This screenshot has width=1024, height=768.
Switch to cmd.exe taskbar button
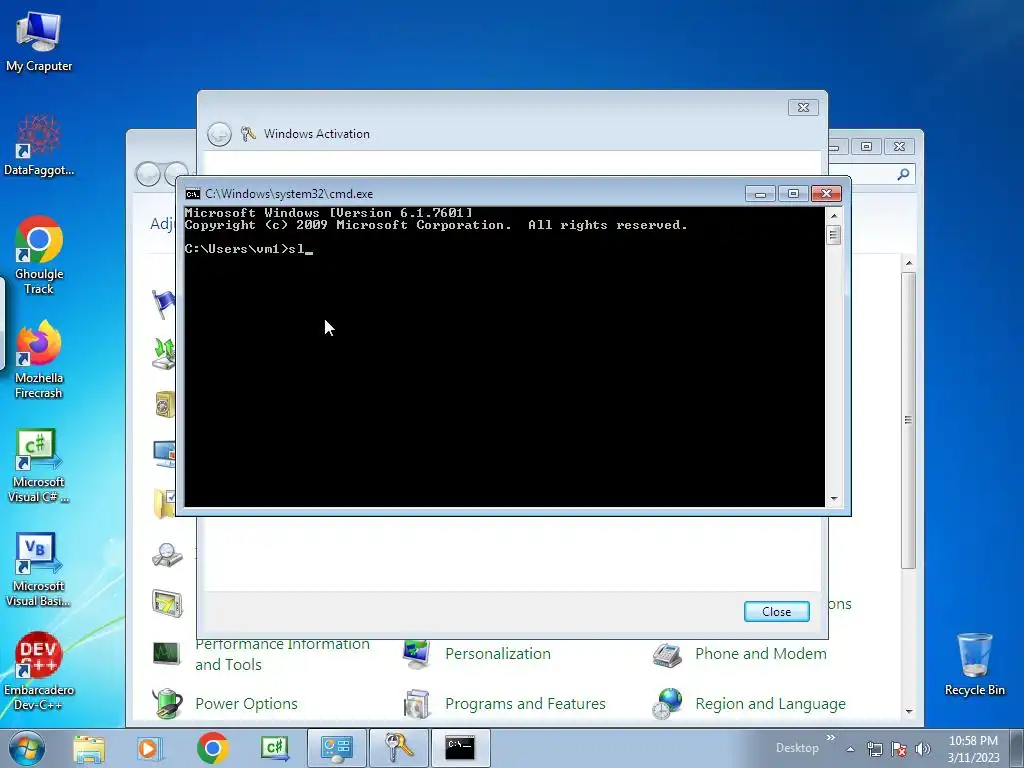pos(460,748)
